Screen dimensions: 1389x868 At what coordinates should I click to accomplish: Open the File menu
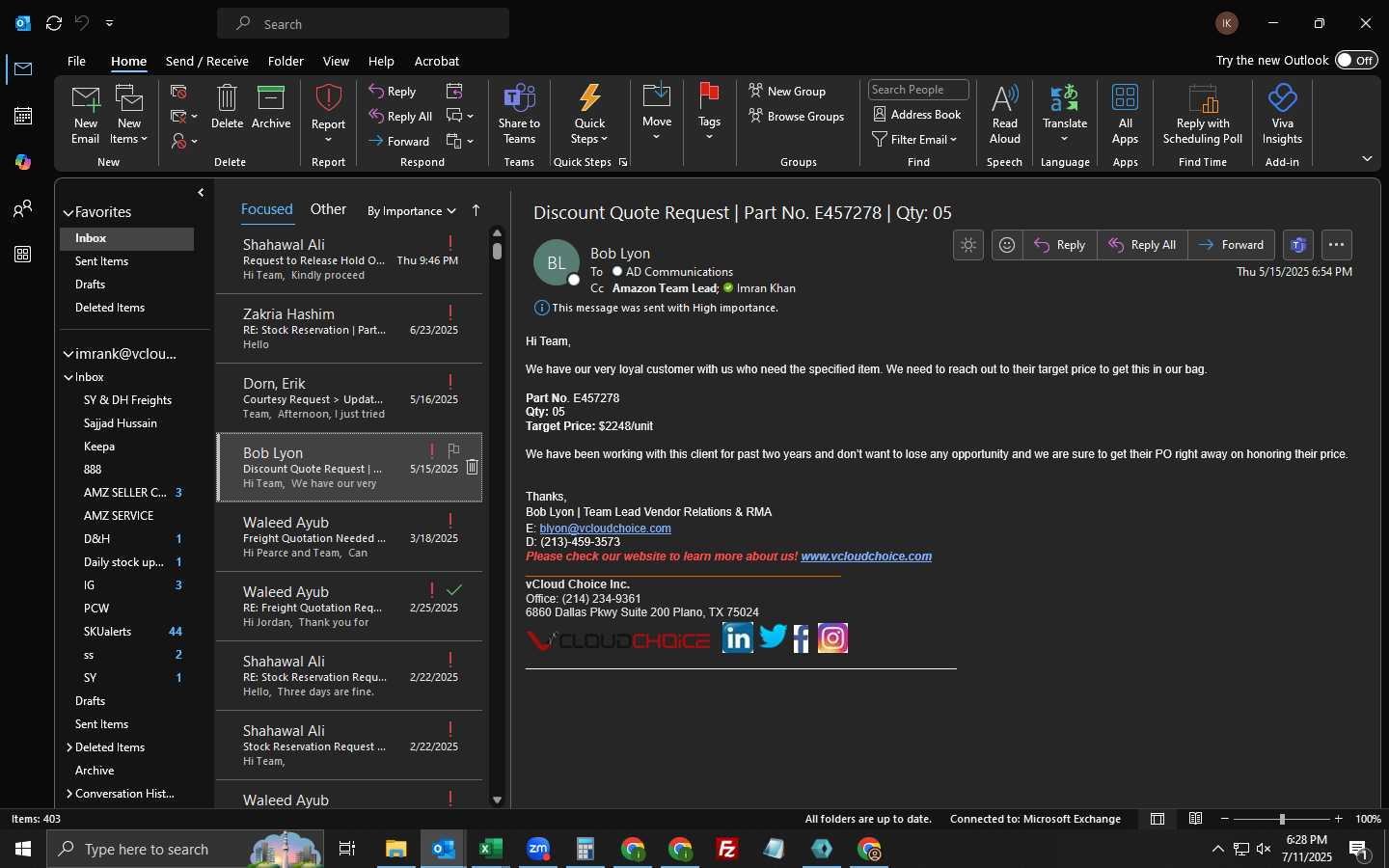(76, 61)
